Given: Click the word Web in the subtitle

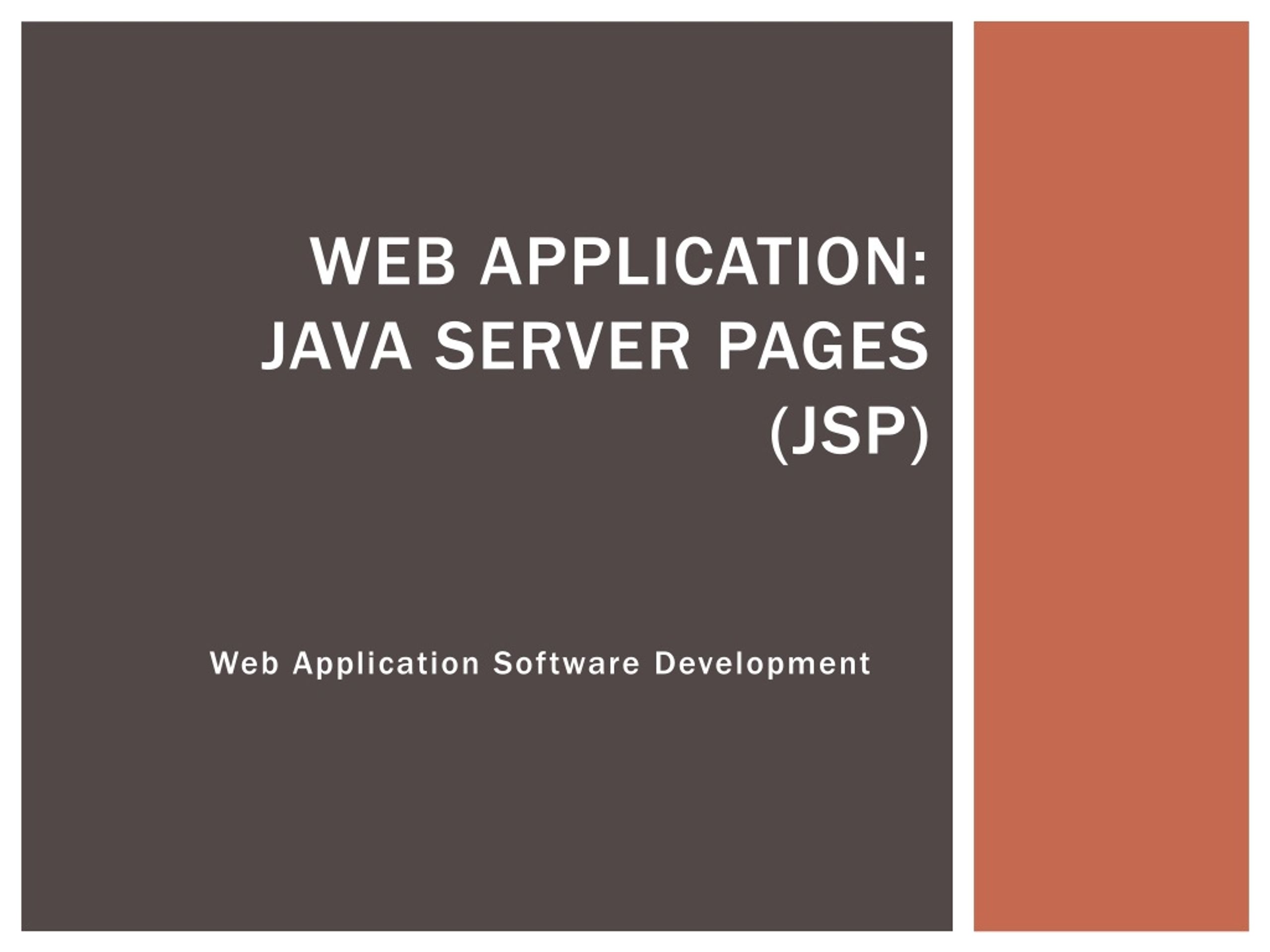Looking at the screenshot, I should tap(245, 663).
